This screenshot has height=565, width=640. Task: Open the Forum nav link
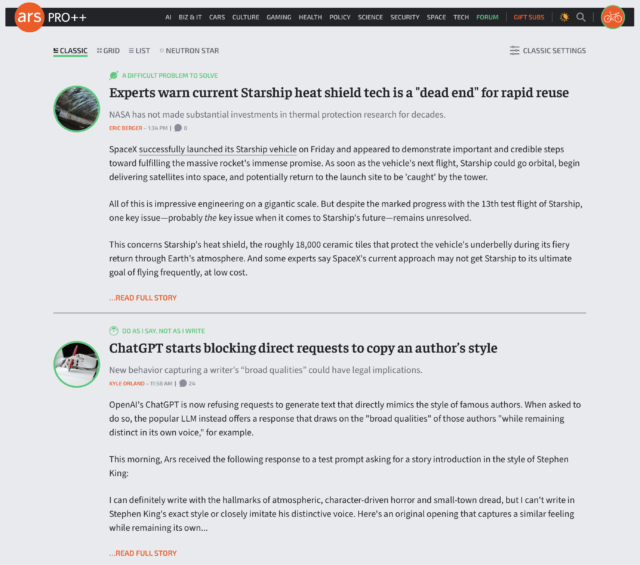(x=487, y=17)
